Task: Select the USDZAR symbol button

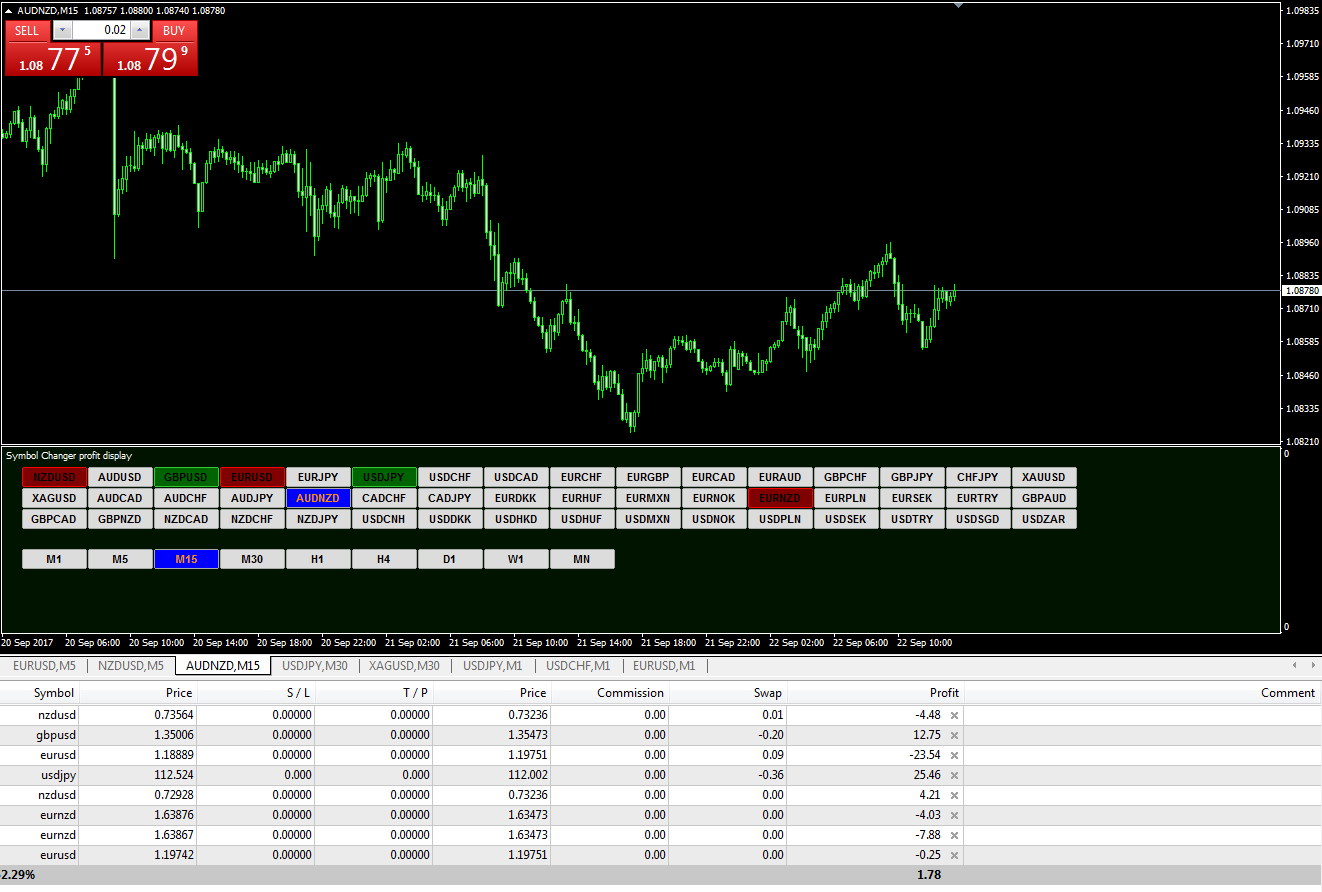Action: 1044,519
